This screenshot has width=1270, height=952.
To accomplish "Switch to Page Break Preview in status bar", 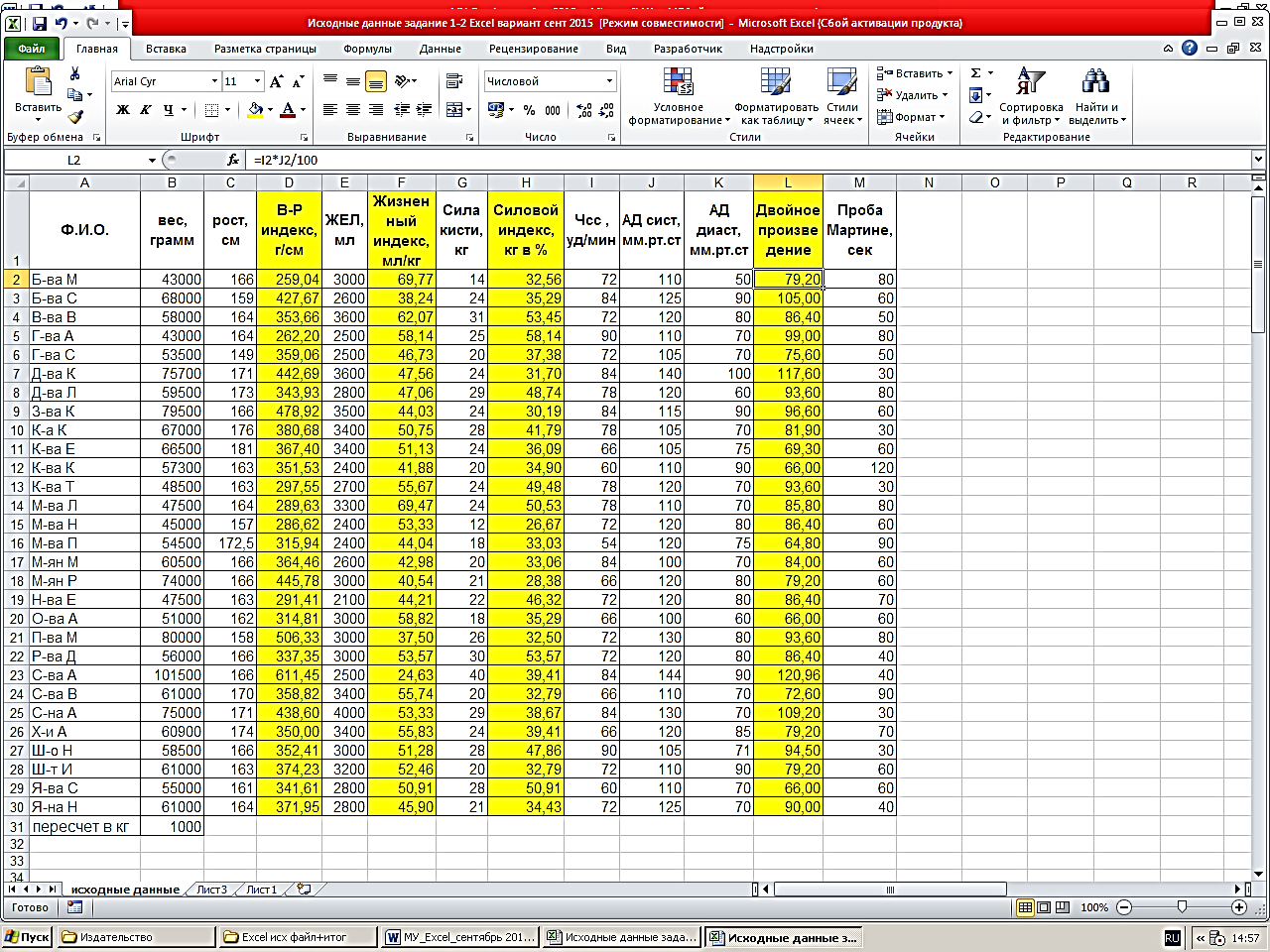I will coord(1064,907).
